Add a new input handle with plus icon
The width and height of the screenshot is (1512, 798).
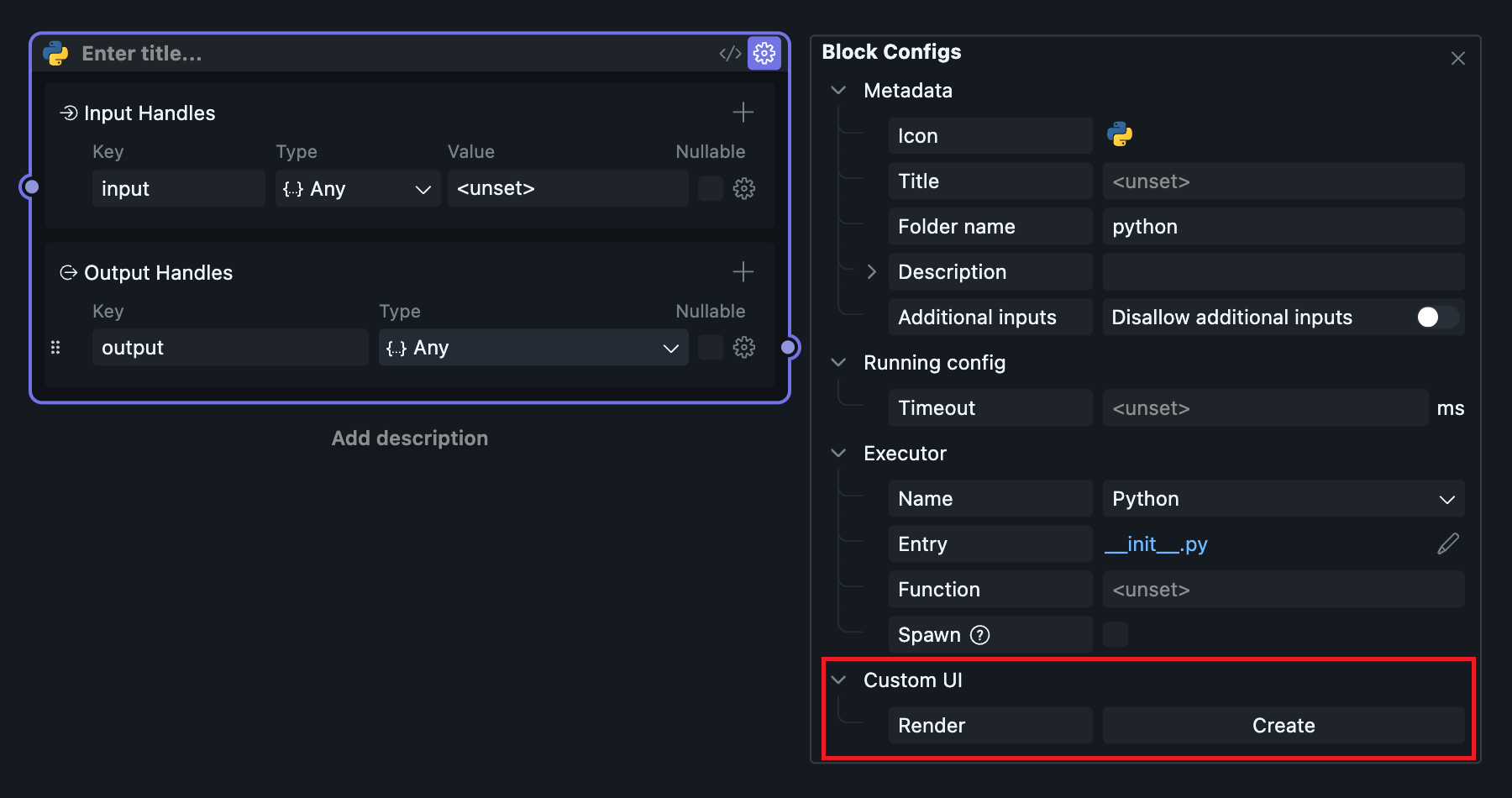point(743,113)
